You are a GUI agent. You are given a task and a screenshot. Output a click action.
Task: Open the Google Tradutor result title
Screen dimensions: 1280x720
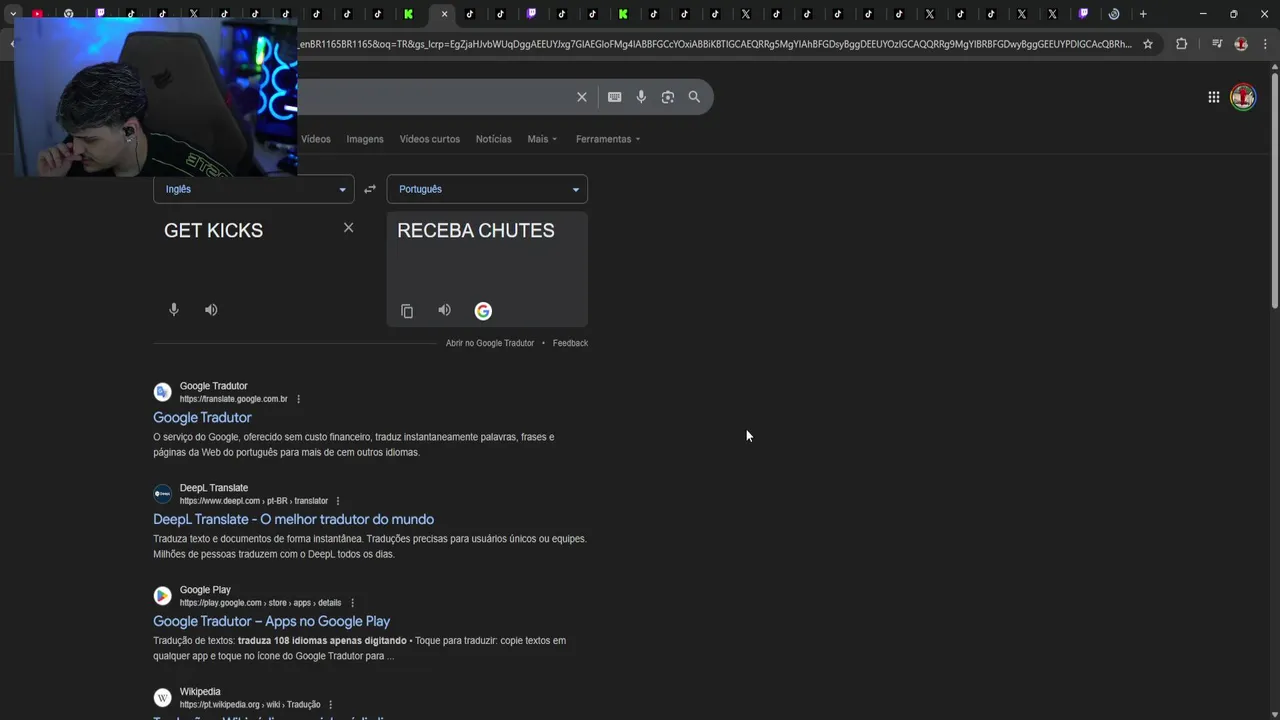click(202, 417)
